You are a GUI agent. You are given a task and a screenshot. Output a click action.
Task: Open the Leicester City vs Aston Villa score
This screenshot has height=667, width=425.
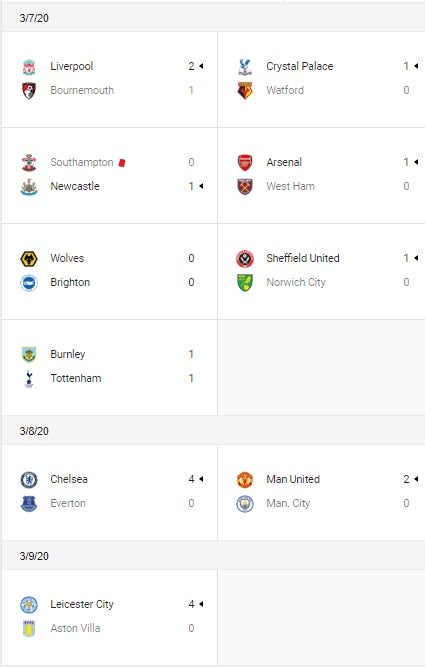(x=191, y=616)
